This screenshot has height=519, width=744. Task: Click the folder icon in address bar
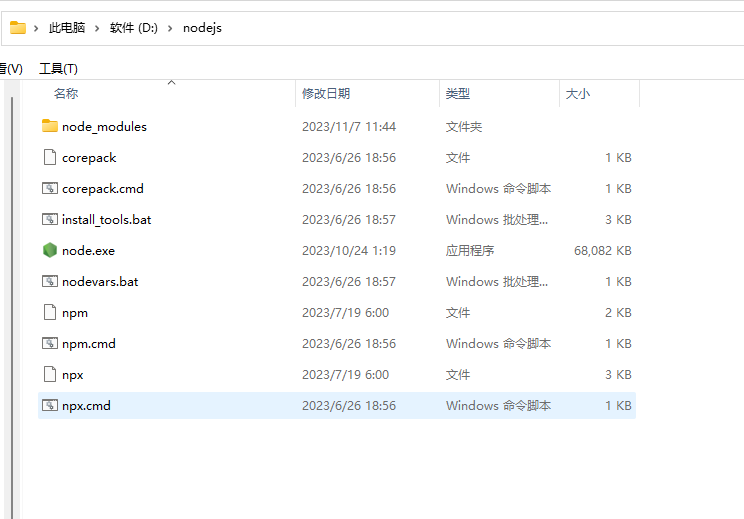pos(18,27)
